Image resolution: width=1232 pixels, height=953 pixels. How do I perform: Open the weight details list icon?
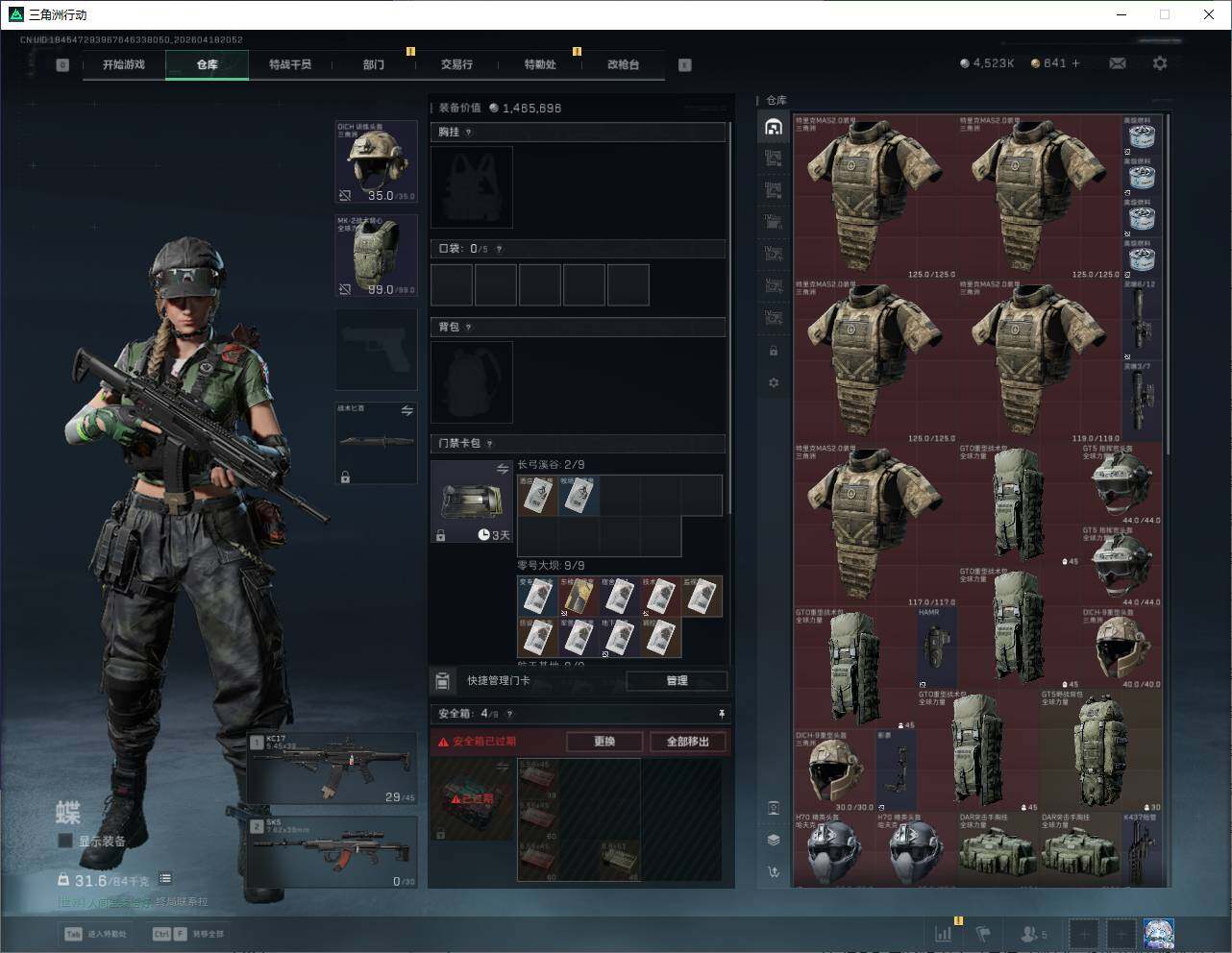[x=165, y=878]
